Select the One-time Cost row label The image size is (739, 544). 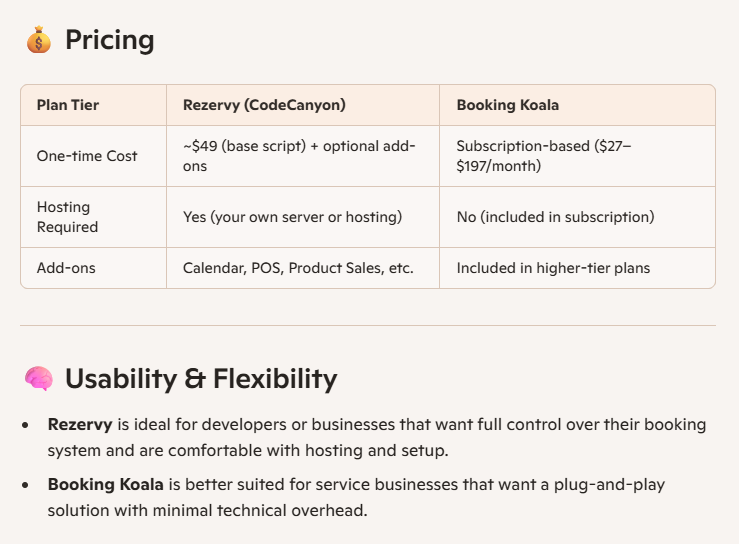[x=87, y=156]
